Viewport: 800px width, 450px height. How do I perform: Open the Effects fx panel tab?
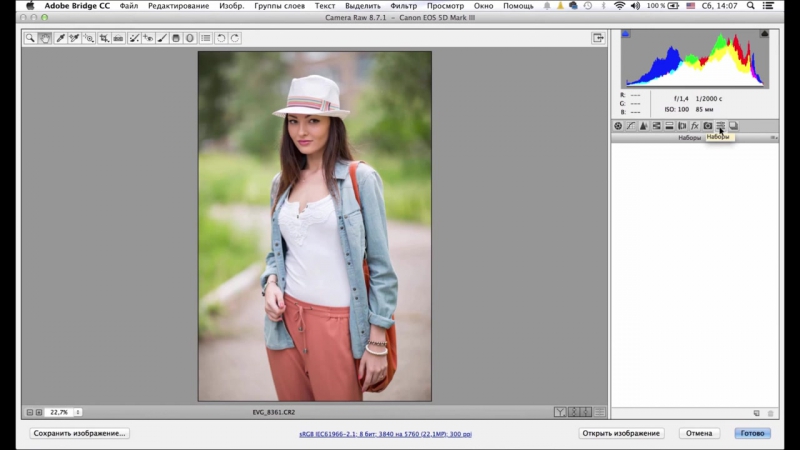coord(694,126)
